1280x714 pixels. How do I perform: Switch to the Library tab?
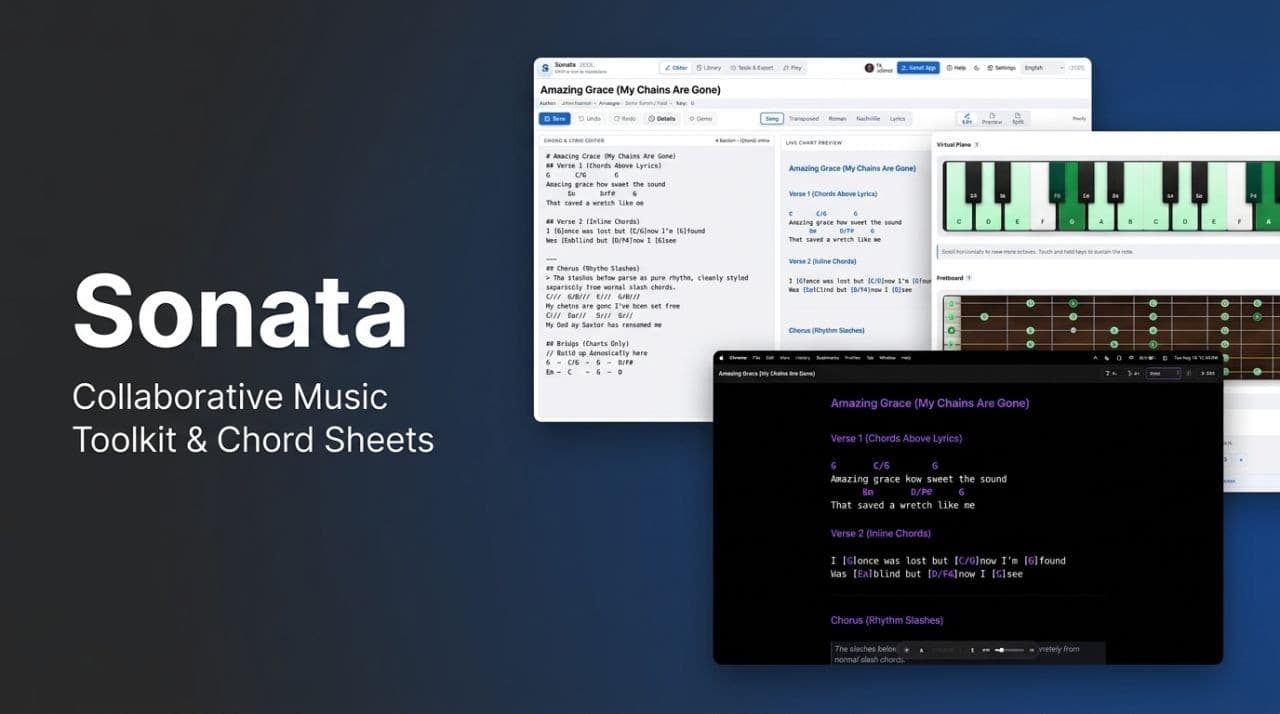pos(708,68)
